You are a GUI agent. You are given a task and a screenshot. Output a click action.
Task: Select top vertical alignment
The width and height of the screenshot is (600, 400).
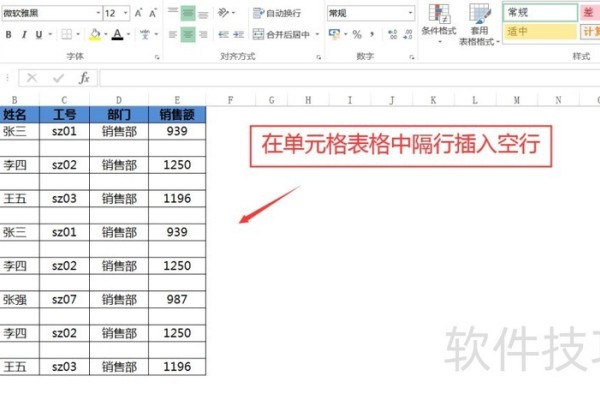(x=173, y=13)
